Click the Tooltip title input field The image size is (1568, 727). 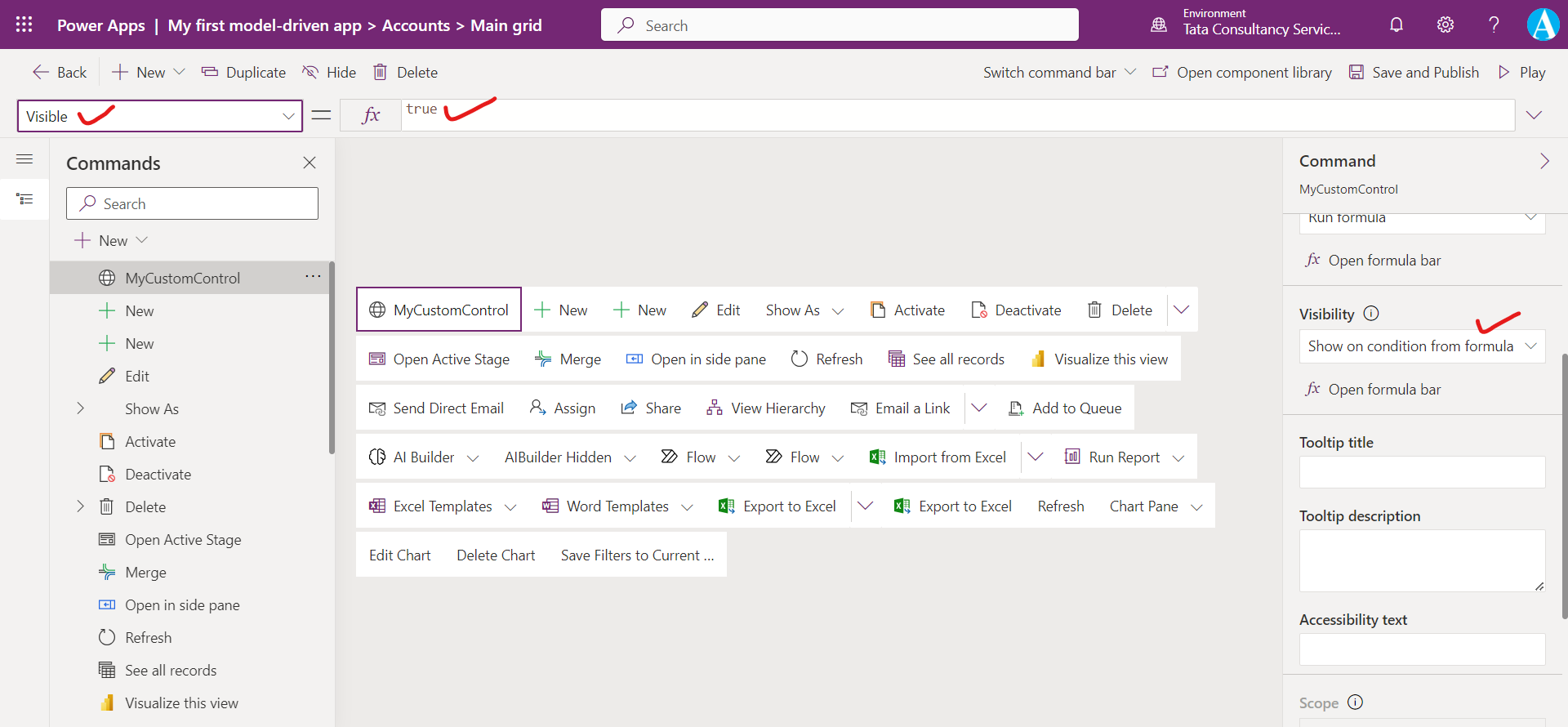(1422, 472)
